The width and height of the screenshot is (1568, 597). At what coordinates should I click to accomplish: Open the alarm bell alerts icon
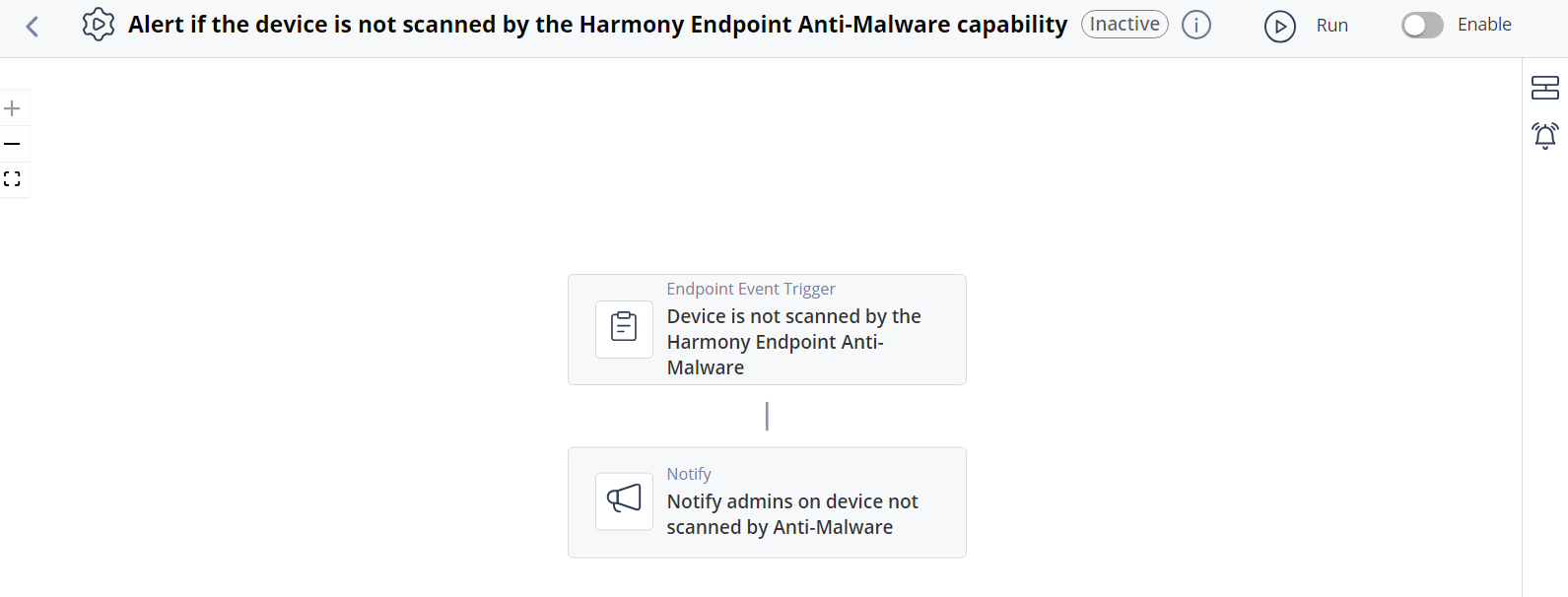[x=1545, y=135]
